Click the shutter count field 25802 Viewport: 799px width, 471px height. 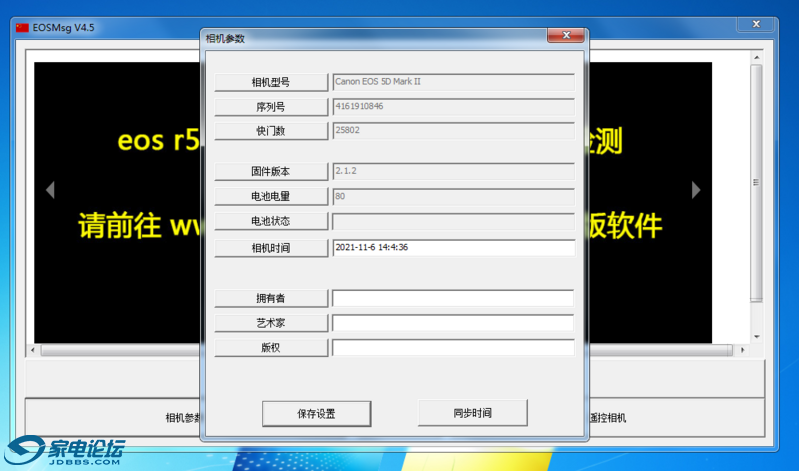point(454,130)
